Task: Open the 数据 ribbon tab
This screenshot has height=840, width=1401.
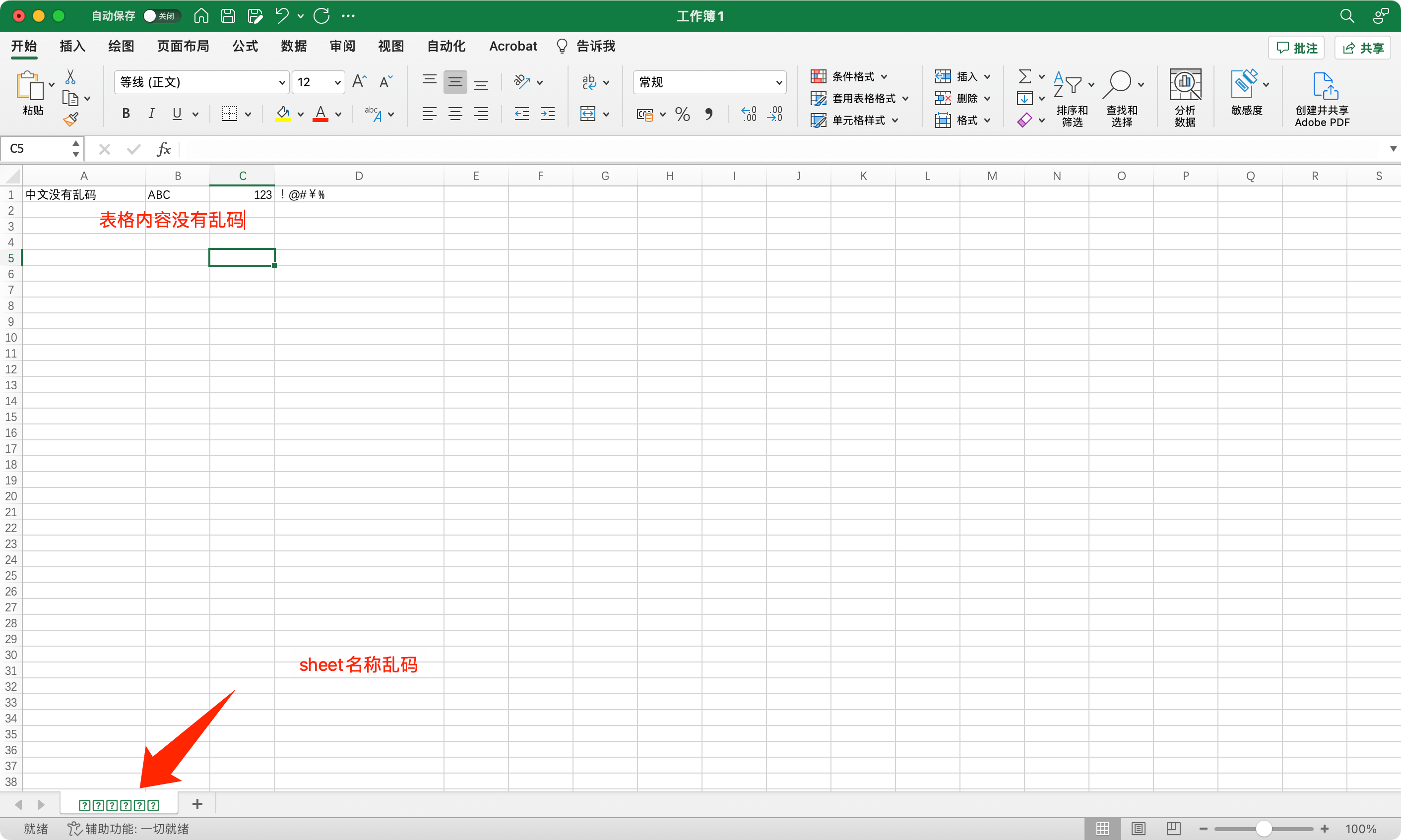Action: pos(293,47)
